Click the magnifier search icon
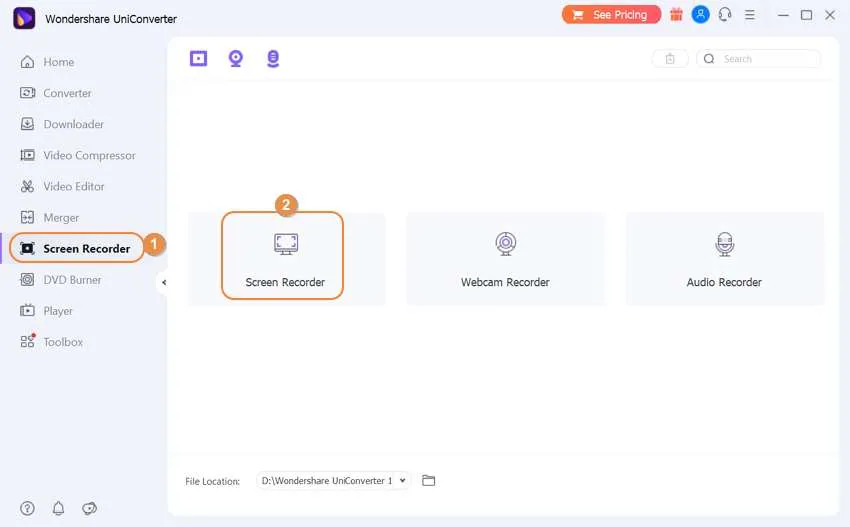850x527 pixels. click(709, 59)
